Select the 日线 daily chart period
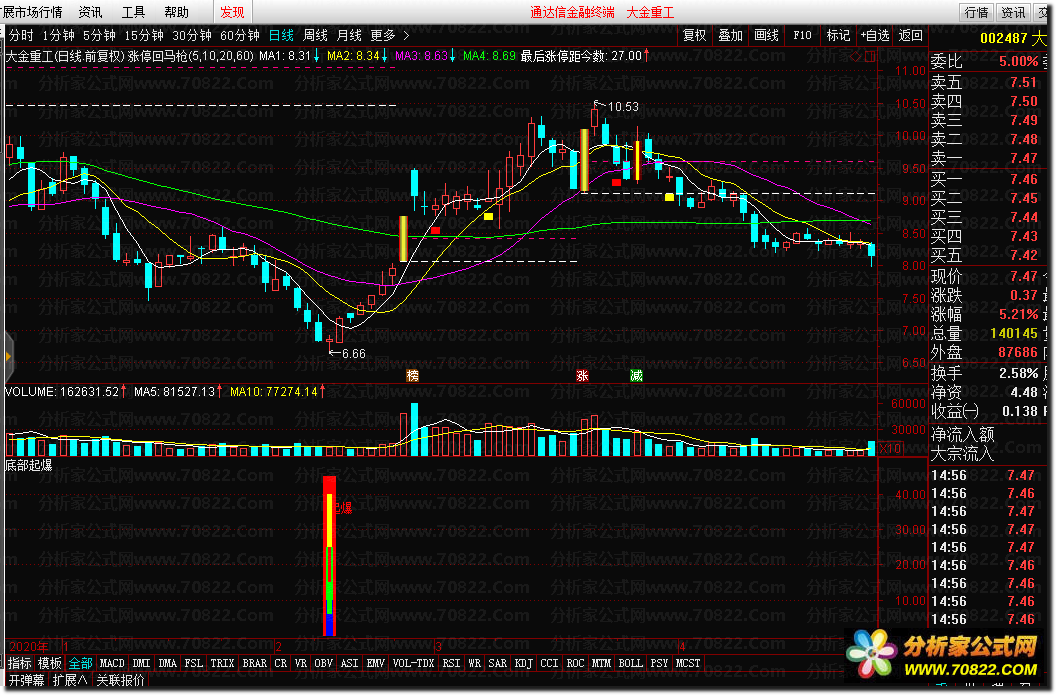Screen dimensions: 1057x695 click(x=281, y=35)
